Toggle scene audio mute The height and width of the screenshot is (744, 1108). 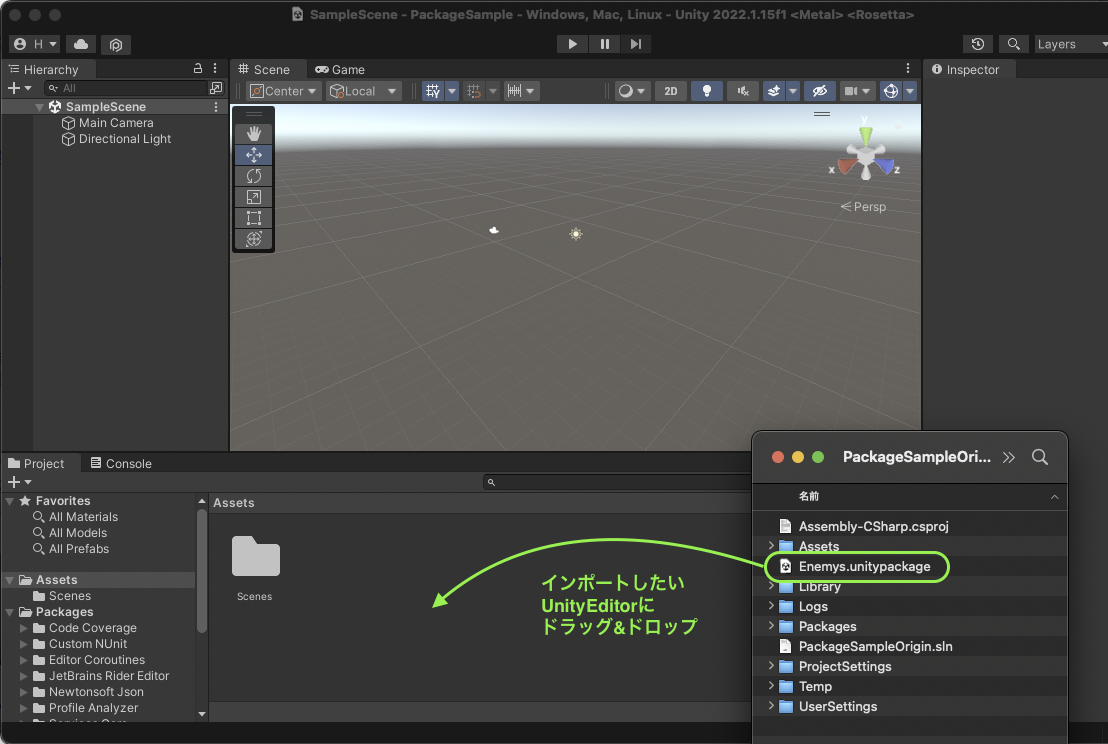click(742, 91)
